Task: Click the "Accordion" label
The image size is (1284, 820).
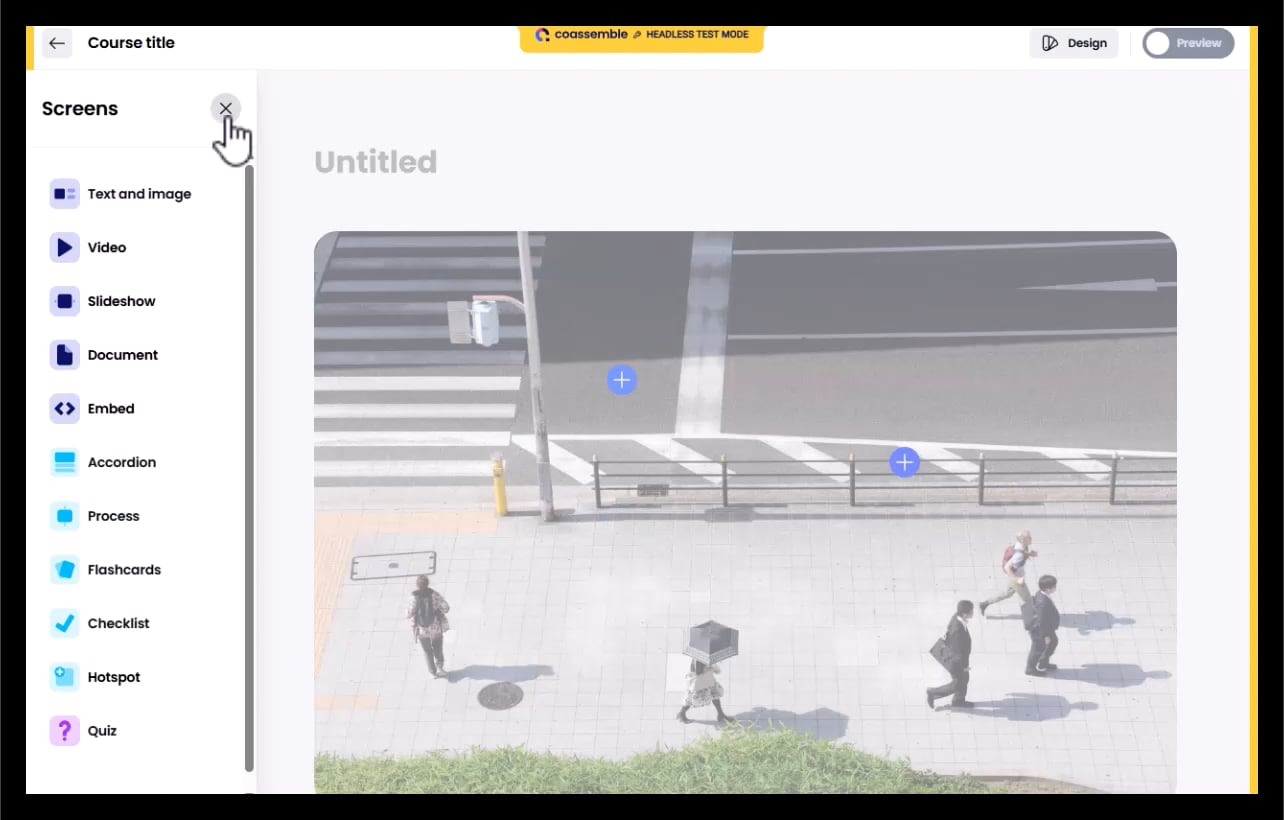Action: point(122,462)
